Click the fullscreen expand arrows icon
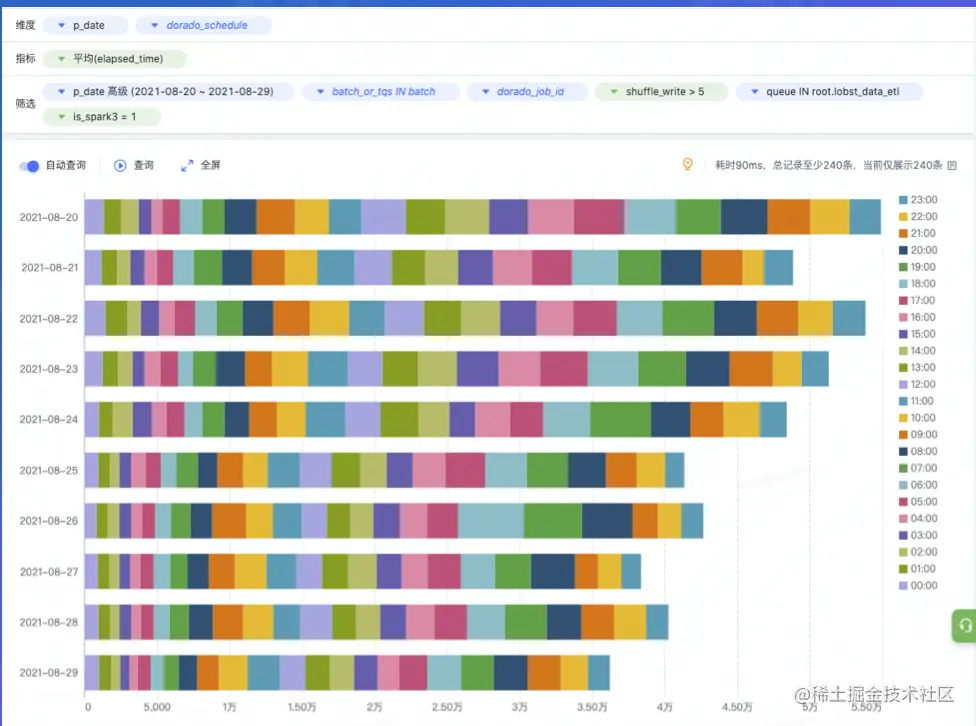976x726 pixels. [x=187, y=166]
